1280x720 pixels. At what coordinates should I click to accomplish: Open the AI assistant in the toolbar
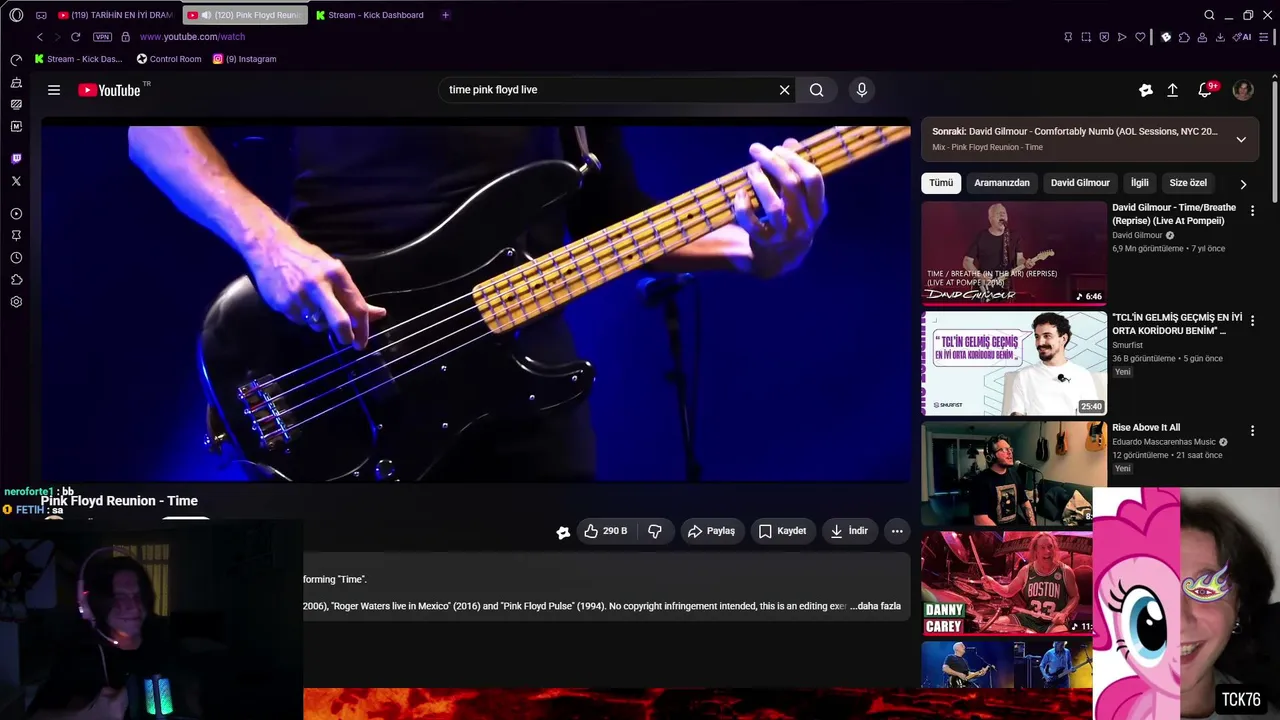pos(1243,37)
